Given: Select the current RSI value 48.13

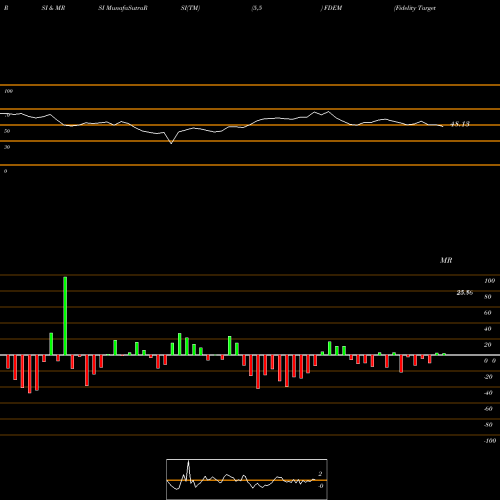Looking at the screenshot, I should pyautogui.click(x=460, y=124).
